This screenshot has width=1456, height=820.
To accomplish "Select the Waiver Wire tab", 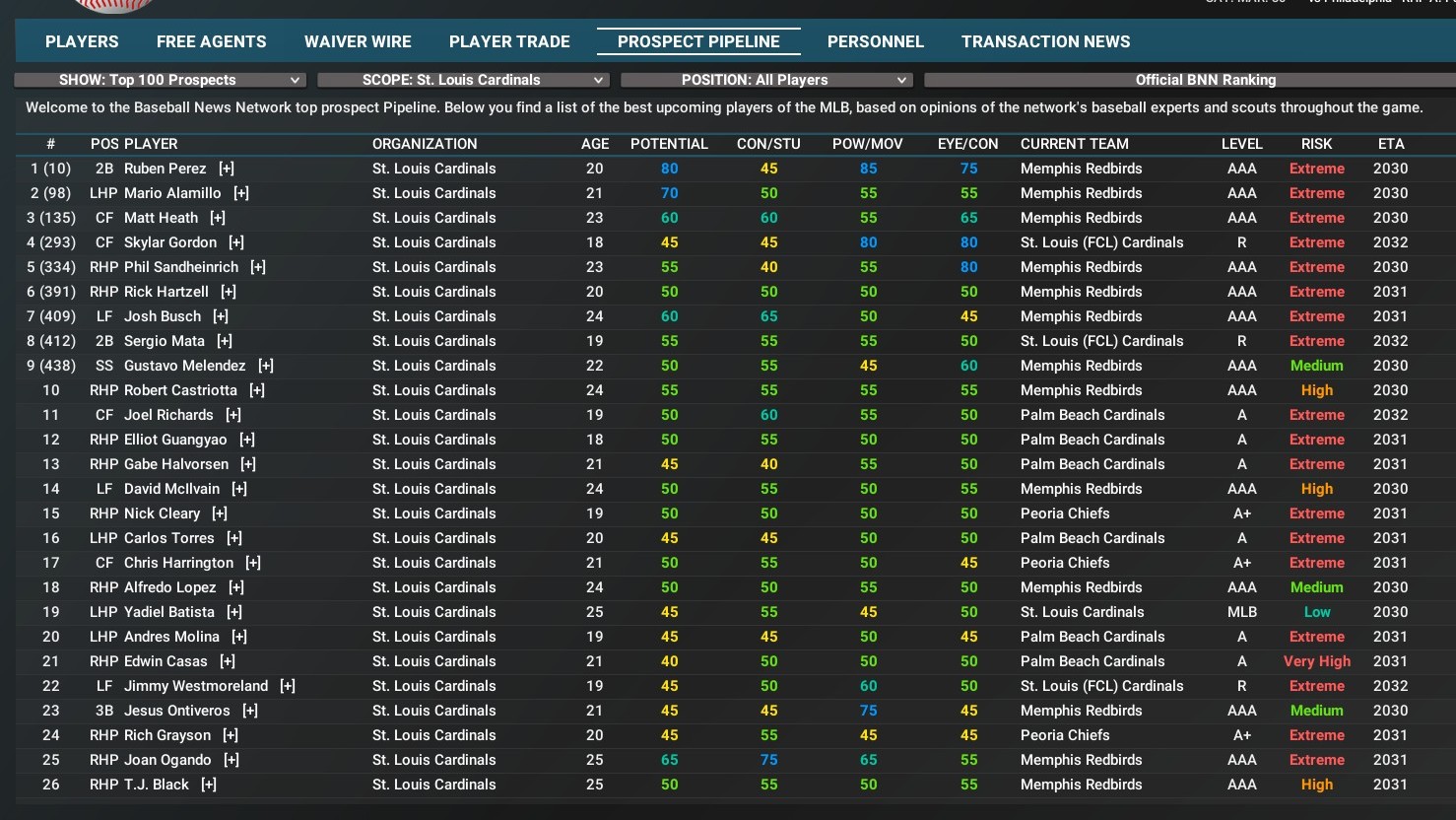I will [x=358, y=41].
